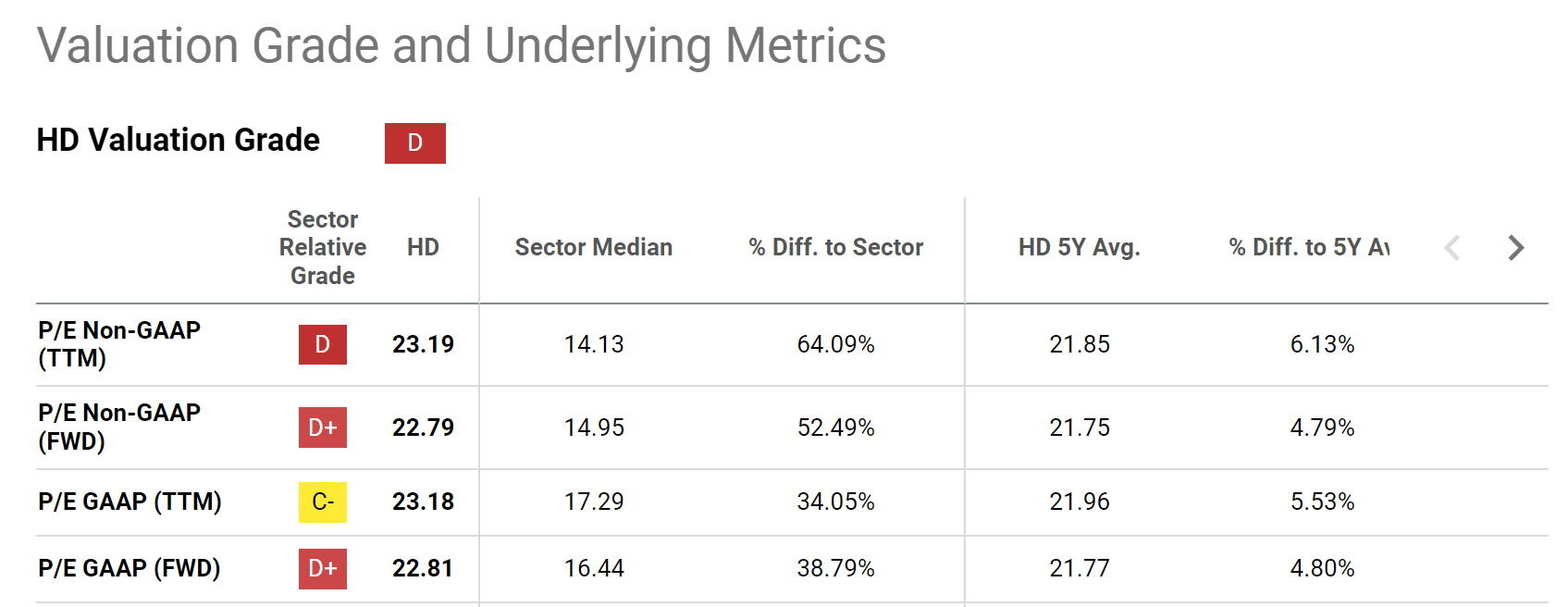The height and width of the screenshot is (607, 1568).
Task: Select the P/E GAAP (TTM) row label
Action: [130, 502]
